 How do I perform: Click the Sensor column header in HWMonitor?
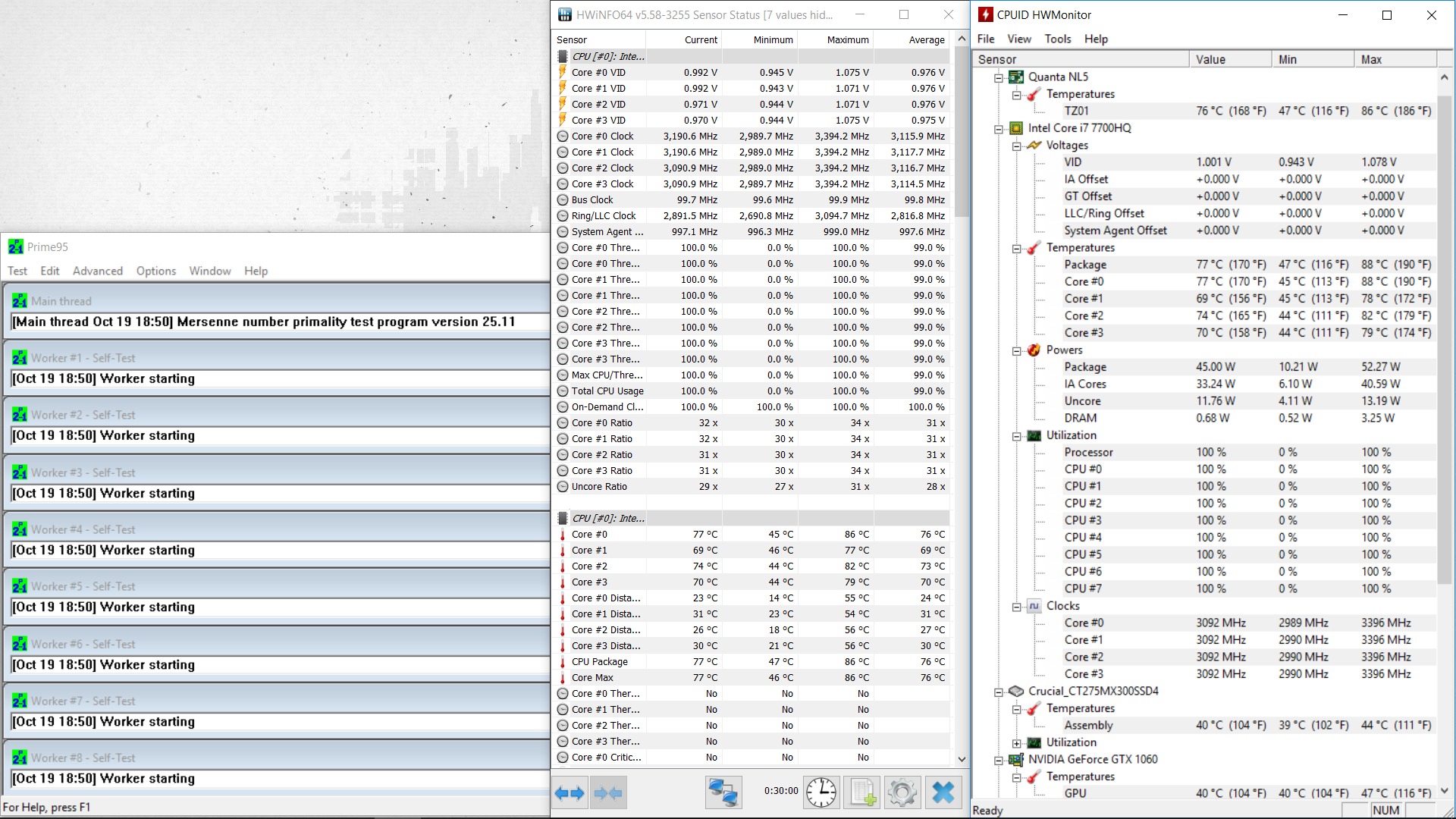[x=1081, y=59]
